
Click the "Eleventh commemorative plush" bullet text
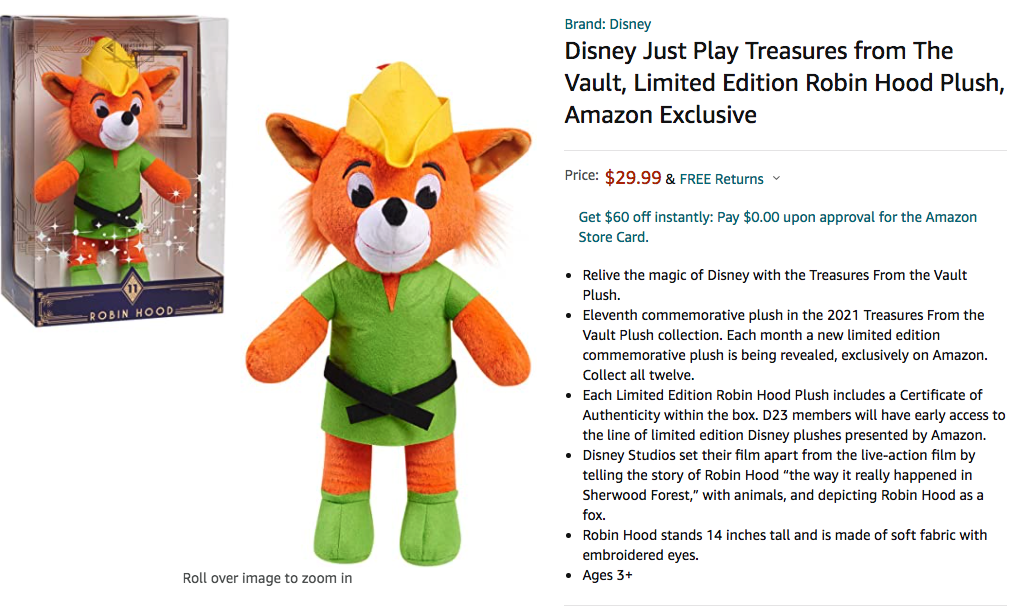pos(783,345)
